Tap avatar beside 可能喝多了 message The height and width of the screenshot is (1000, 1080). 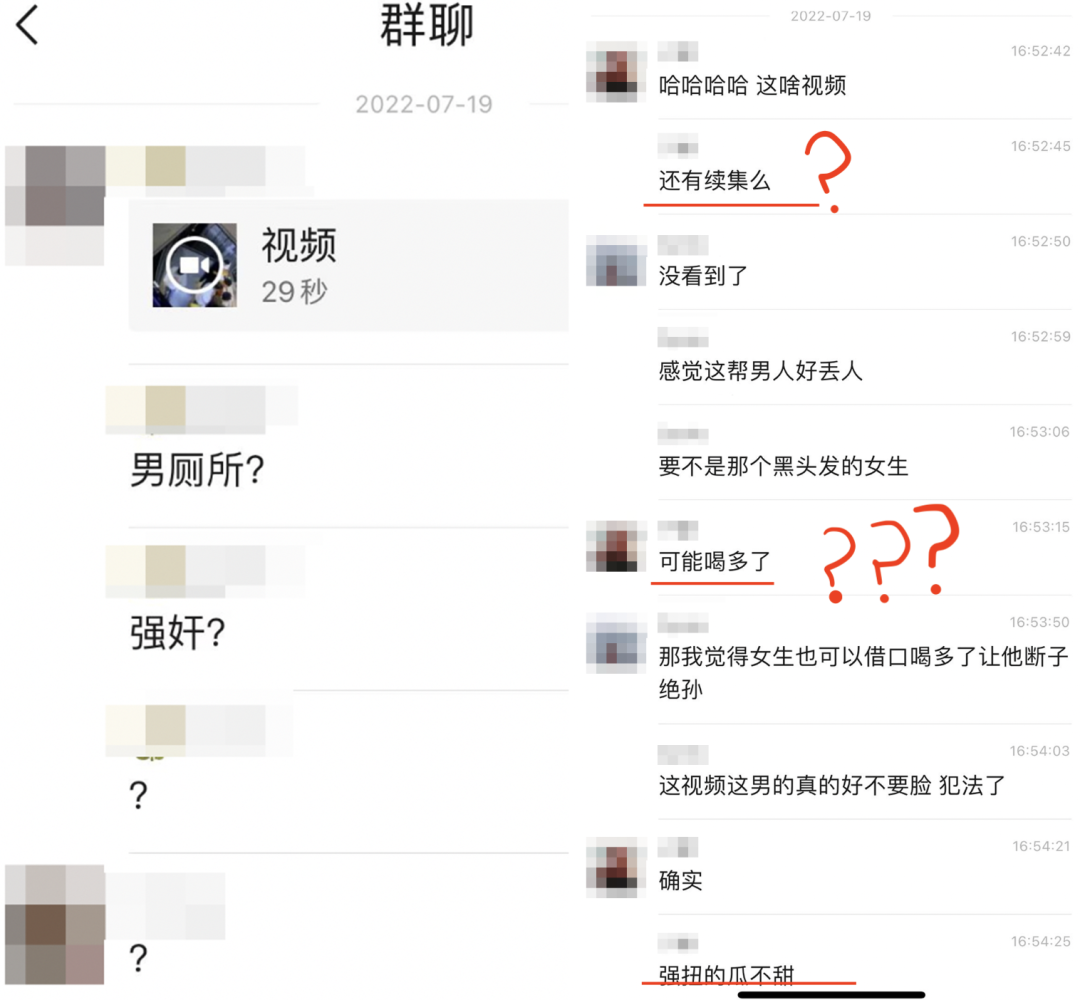pyautogui.click(x=616, y=546)
